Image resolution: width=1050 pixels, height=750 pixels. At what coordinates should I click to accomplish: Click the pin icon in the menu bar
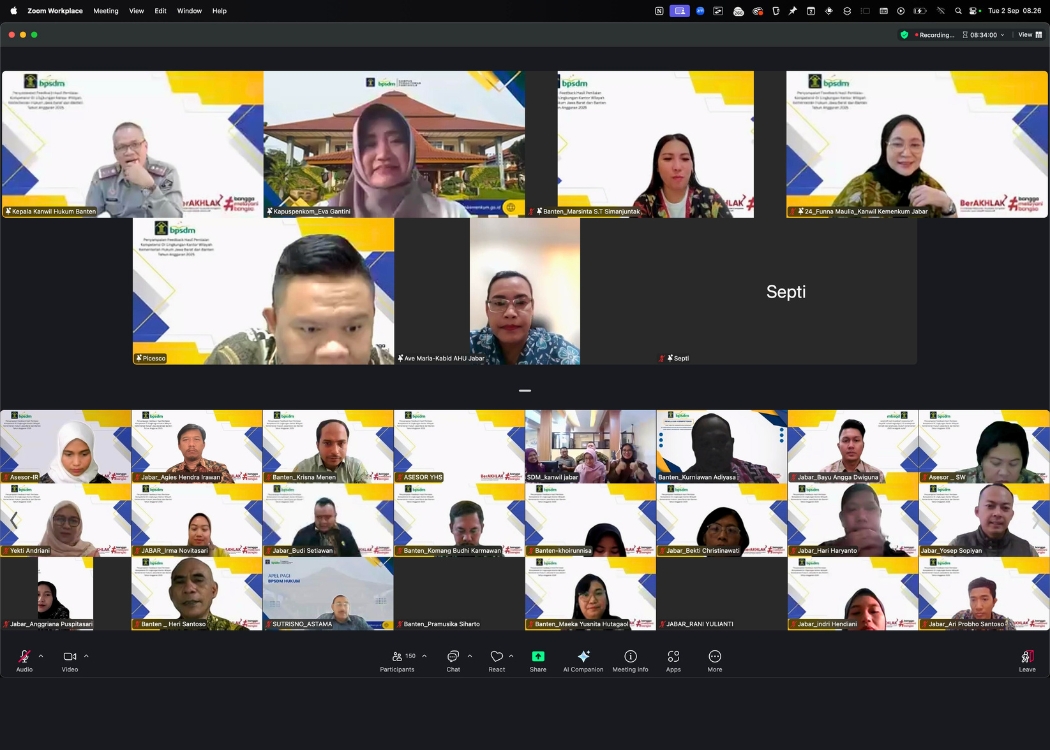(x=793, y=11)
